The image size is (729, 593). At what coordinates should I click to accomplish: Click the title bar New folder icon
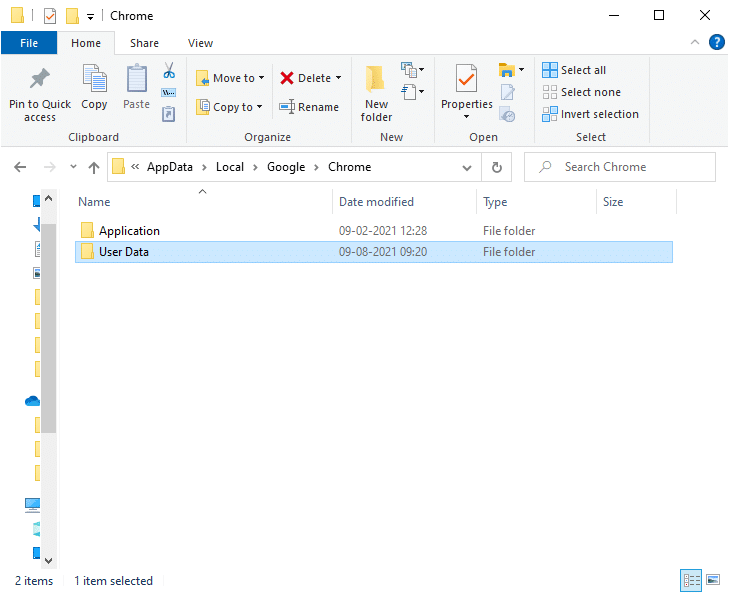pos(72,16)
